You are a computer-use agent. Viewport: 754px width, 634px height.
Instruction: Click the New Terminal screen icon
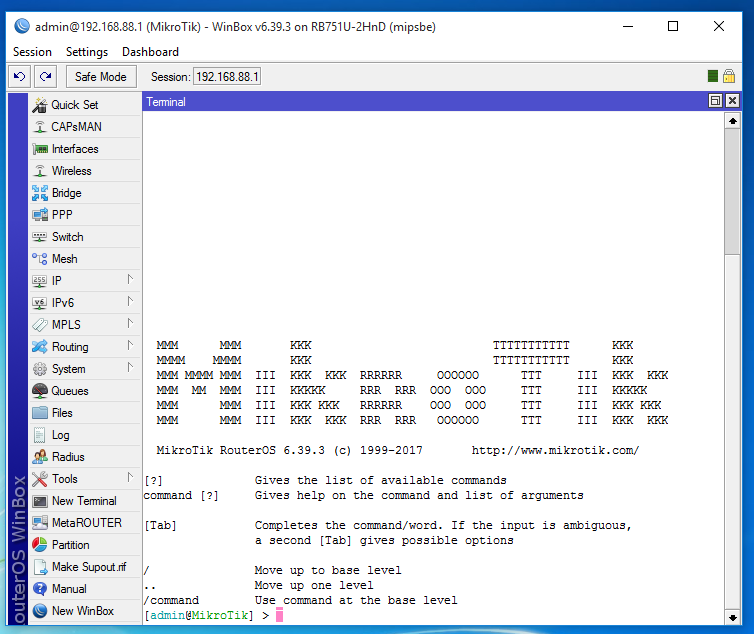pyautogui.click(x=40, y=501)
